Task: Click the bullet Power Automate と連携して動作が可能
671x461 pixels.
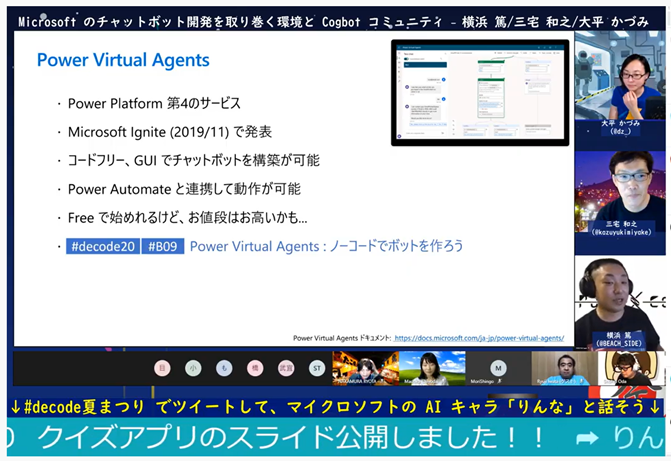Action: (184, 189)
